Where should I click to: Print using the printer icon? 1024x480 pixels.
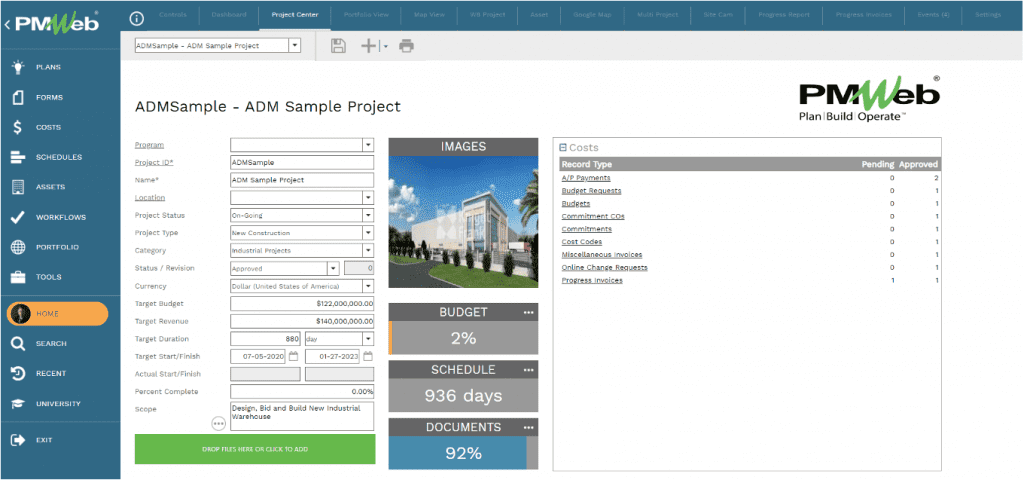coord(407,46)
